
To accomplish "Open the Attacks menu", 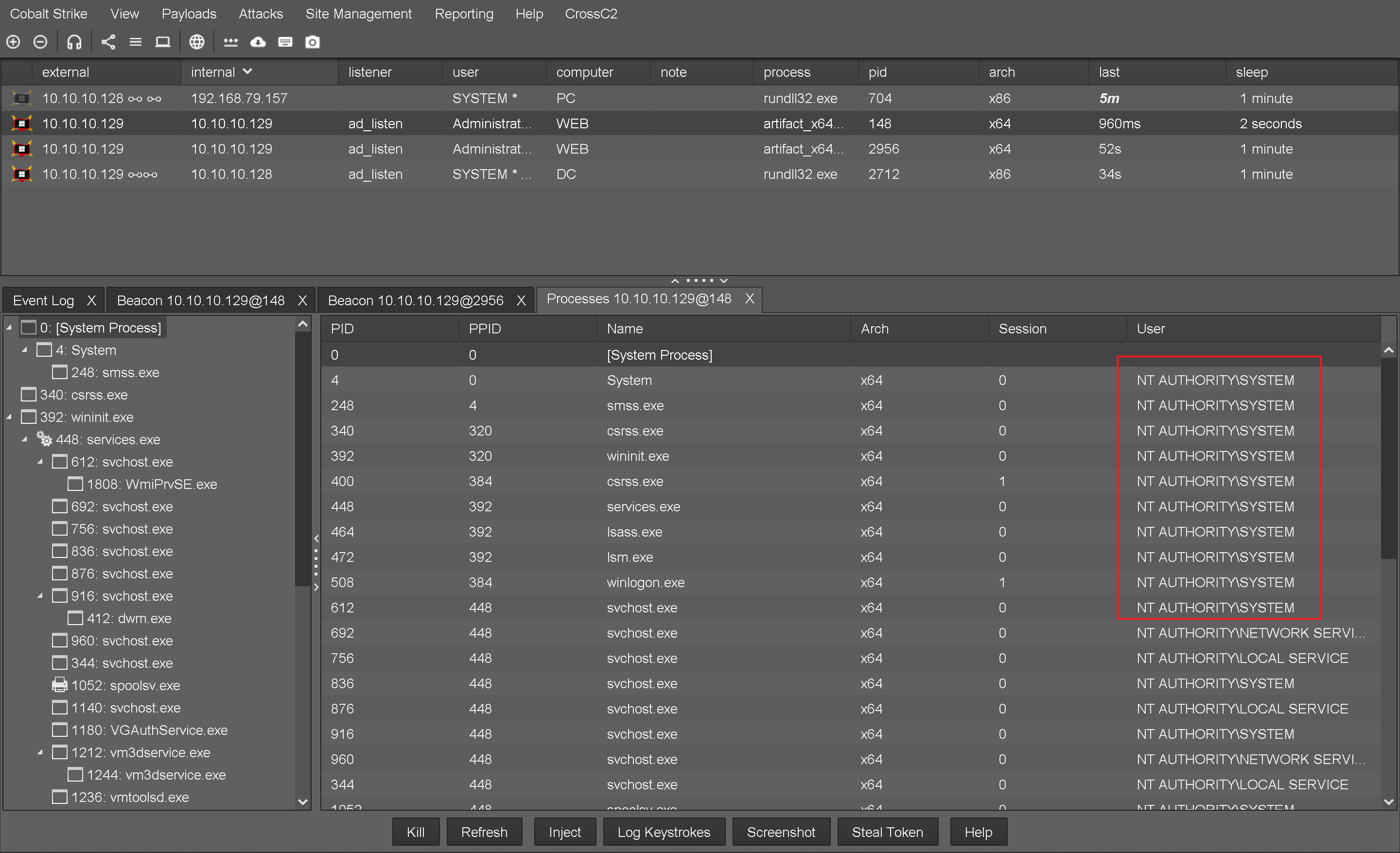I will 261,14.
